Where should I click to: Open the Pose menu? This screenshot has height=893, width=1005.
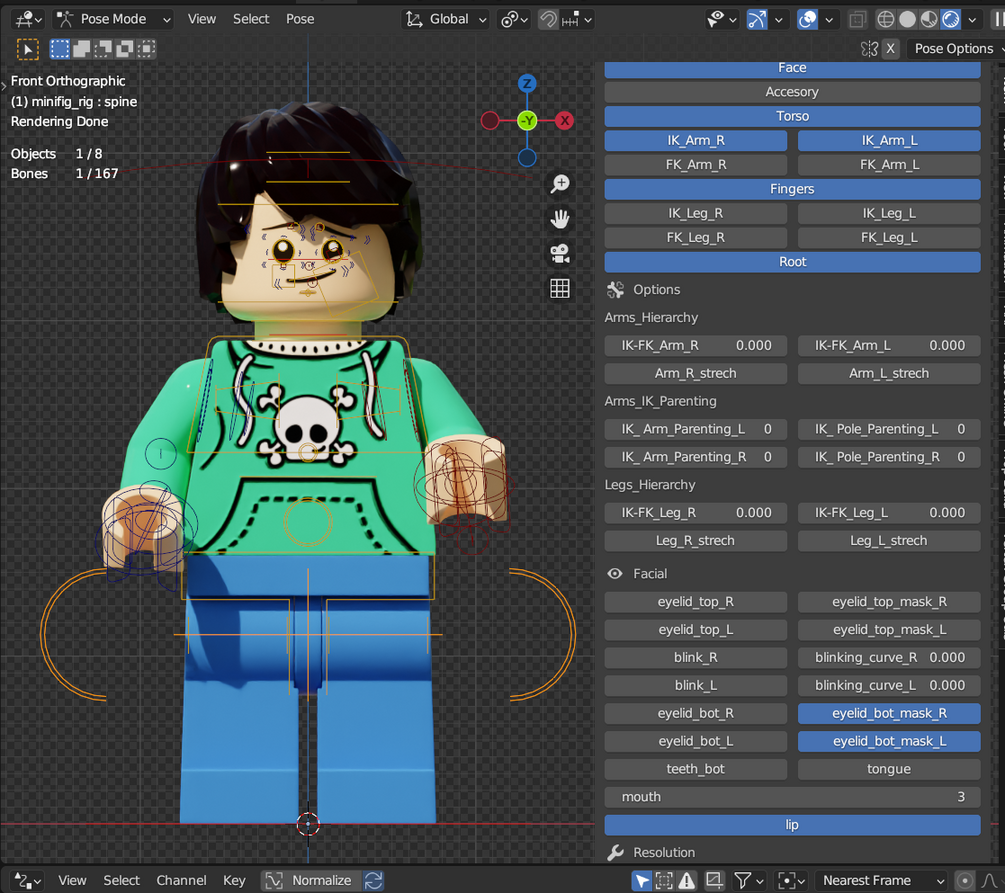(x=300, y=19)
